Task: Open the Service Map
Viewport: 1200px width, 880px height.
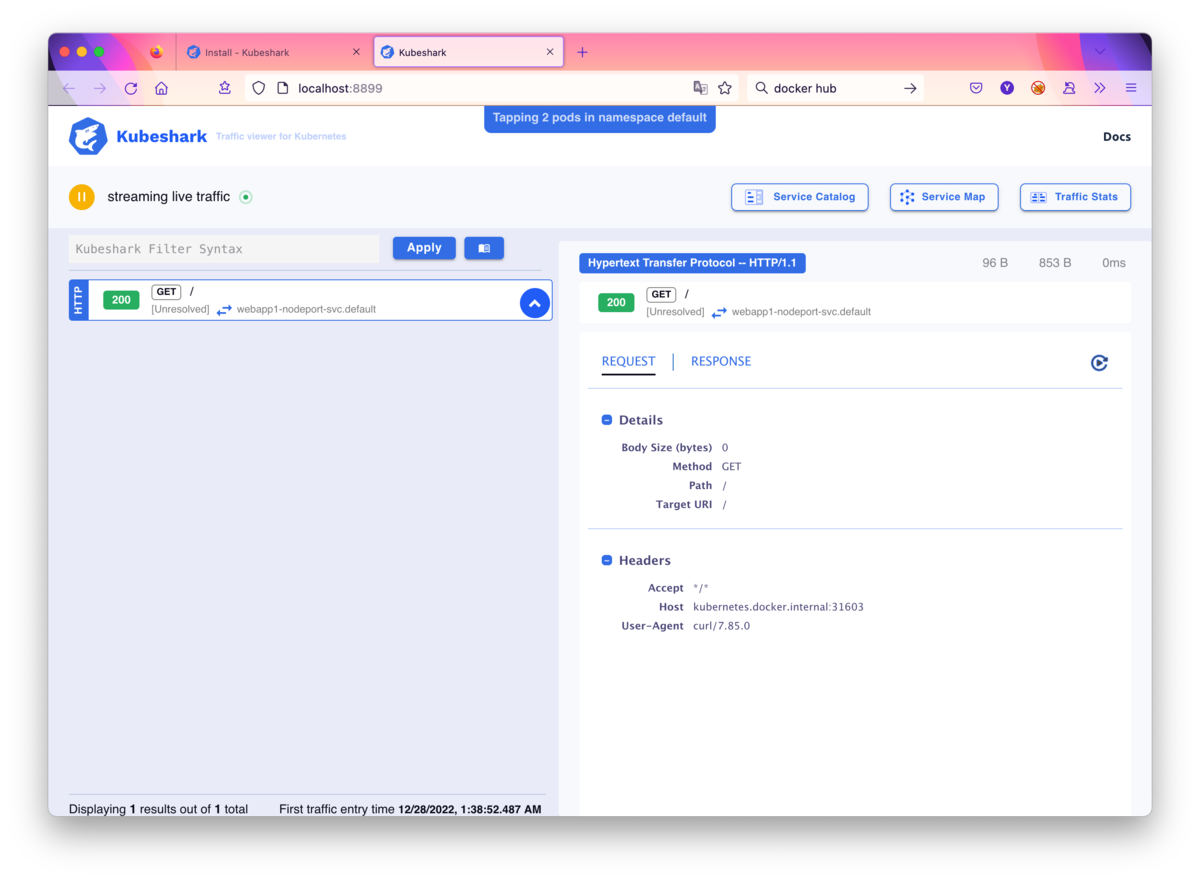Action: point(944,197)
